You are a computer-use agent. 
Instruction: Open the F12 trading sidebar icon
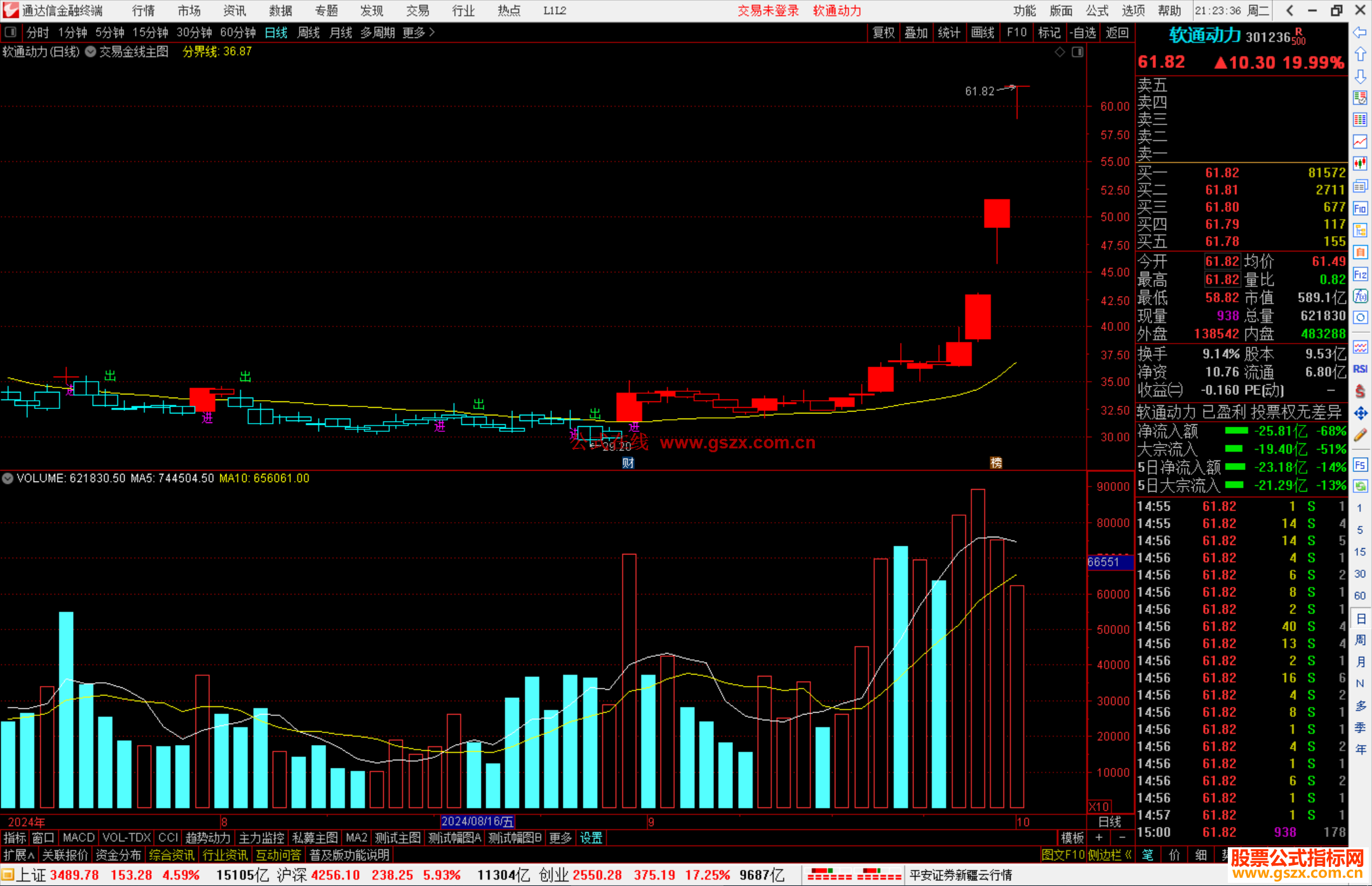pos(1360,274)
